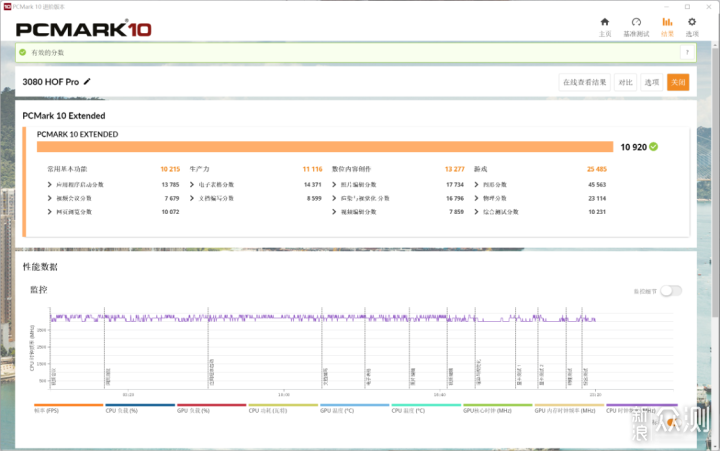The image size is (720, 451).
Task: Click the green valid-score check icon in banner
Action: coord(22,52)
